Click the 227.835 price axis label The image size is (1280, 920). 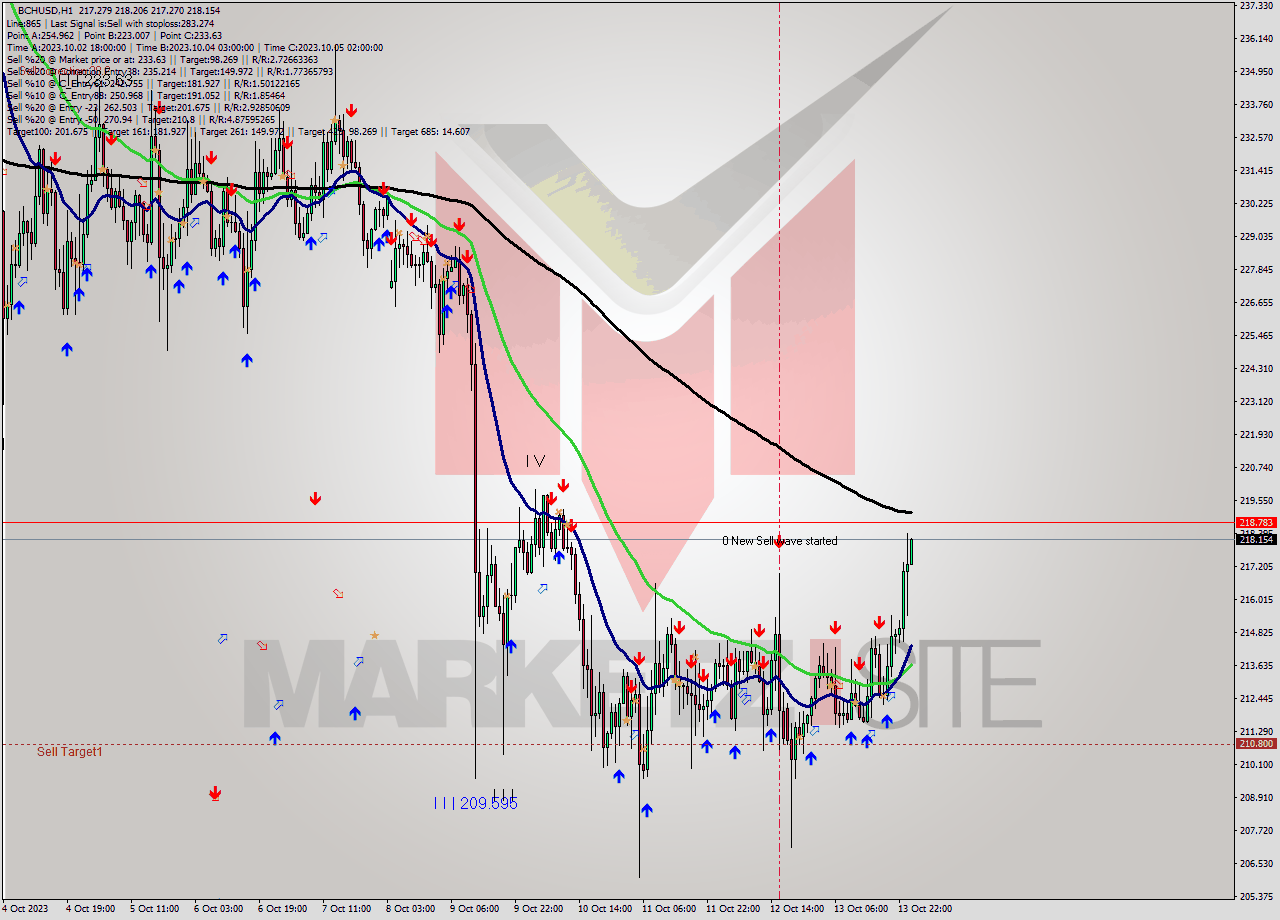pos(1256,270)
